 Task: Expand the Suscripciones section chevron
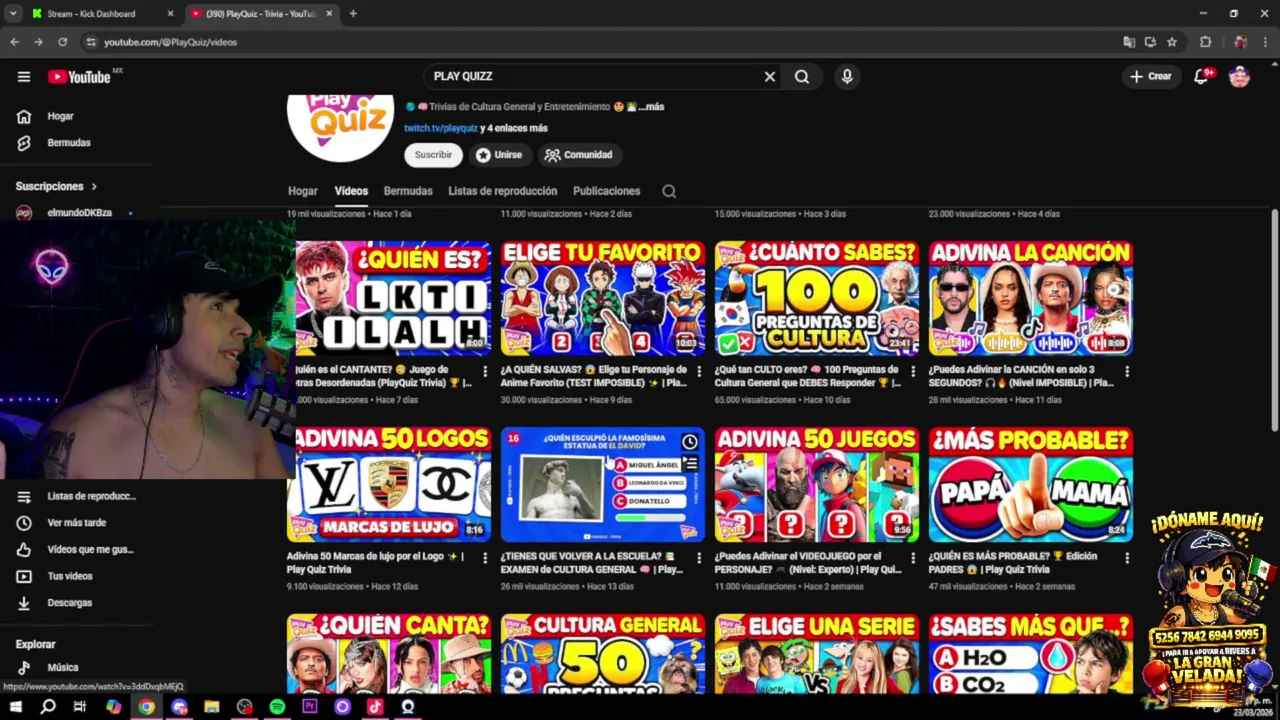(95, 186)
